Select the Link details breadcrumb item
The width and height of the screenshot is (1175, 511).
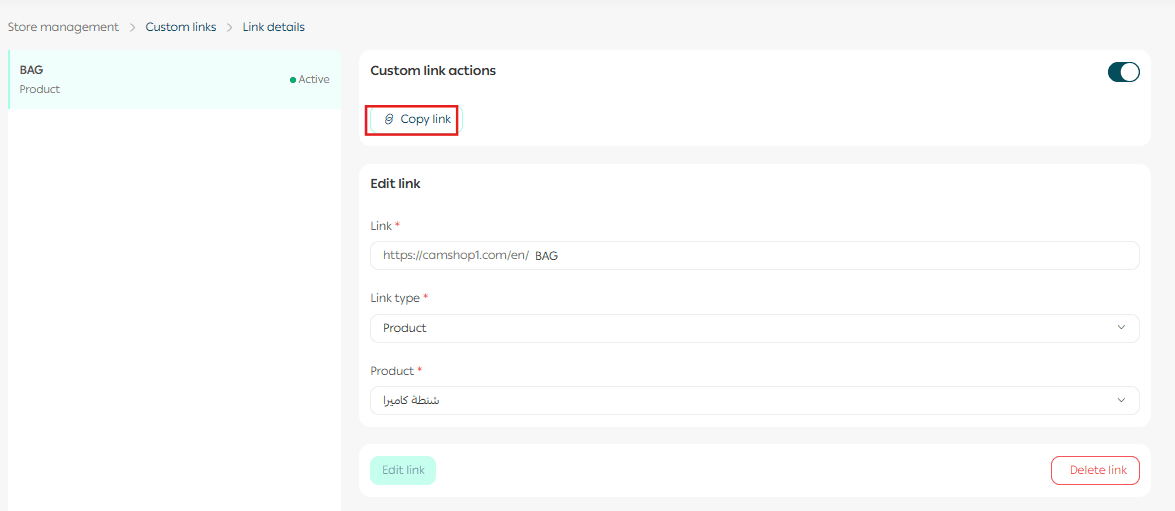click(x=273, y=27)
